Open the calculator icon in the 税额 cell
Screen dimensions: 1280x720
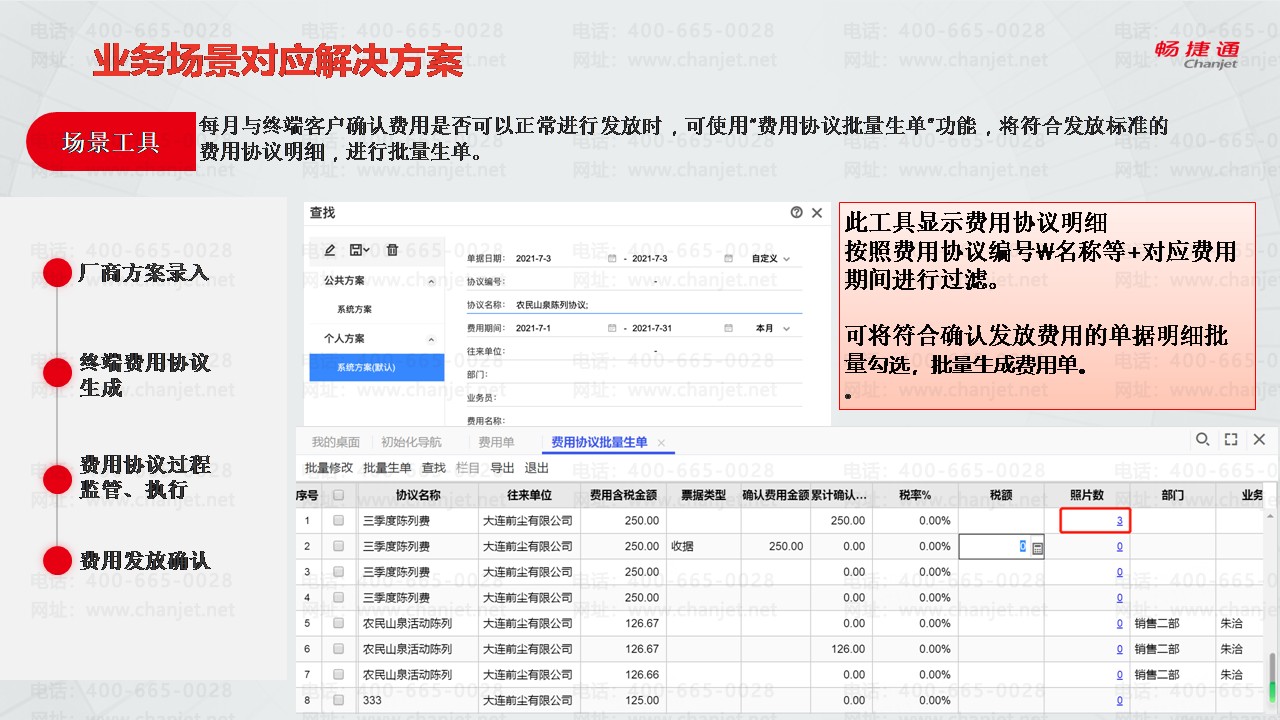point(1037,548)
